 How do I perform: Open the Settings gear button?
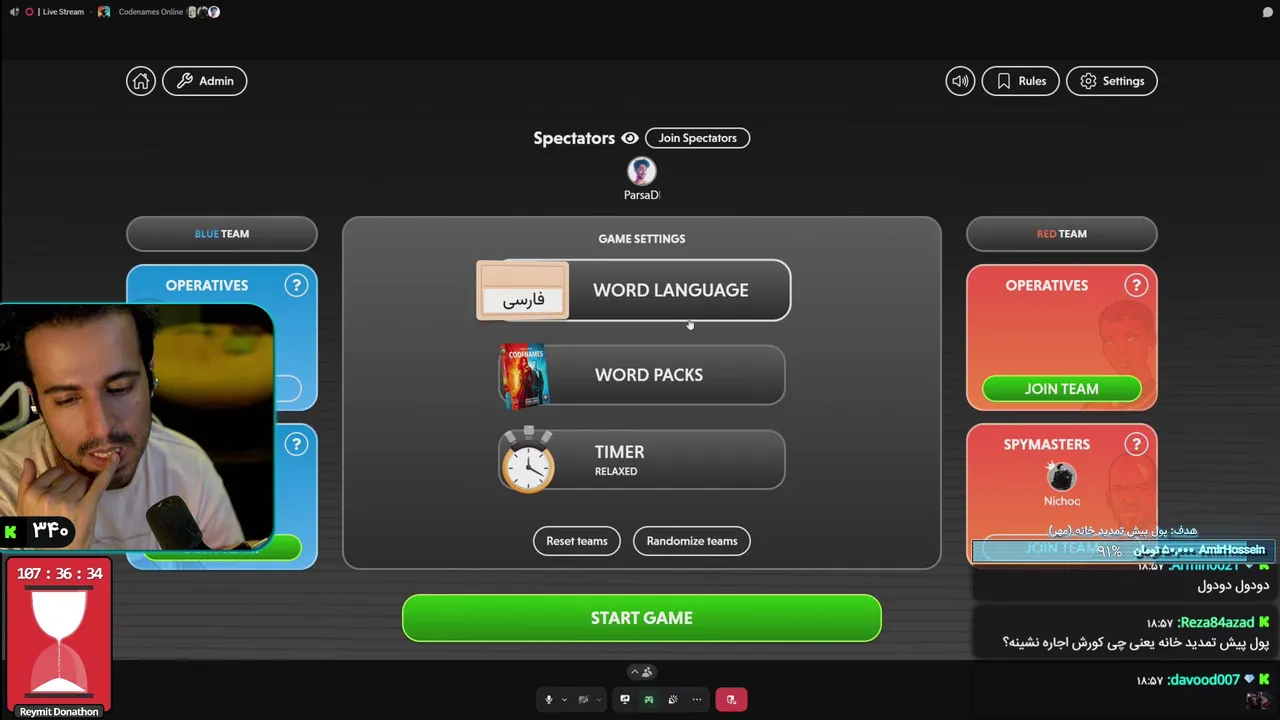[x=1112, y=81]
